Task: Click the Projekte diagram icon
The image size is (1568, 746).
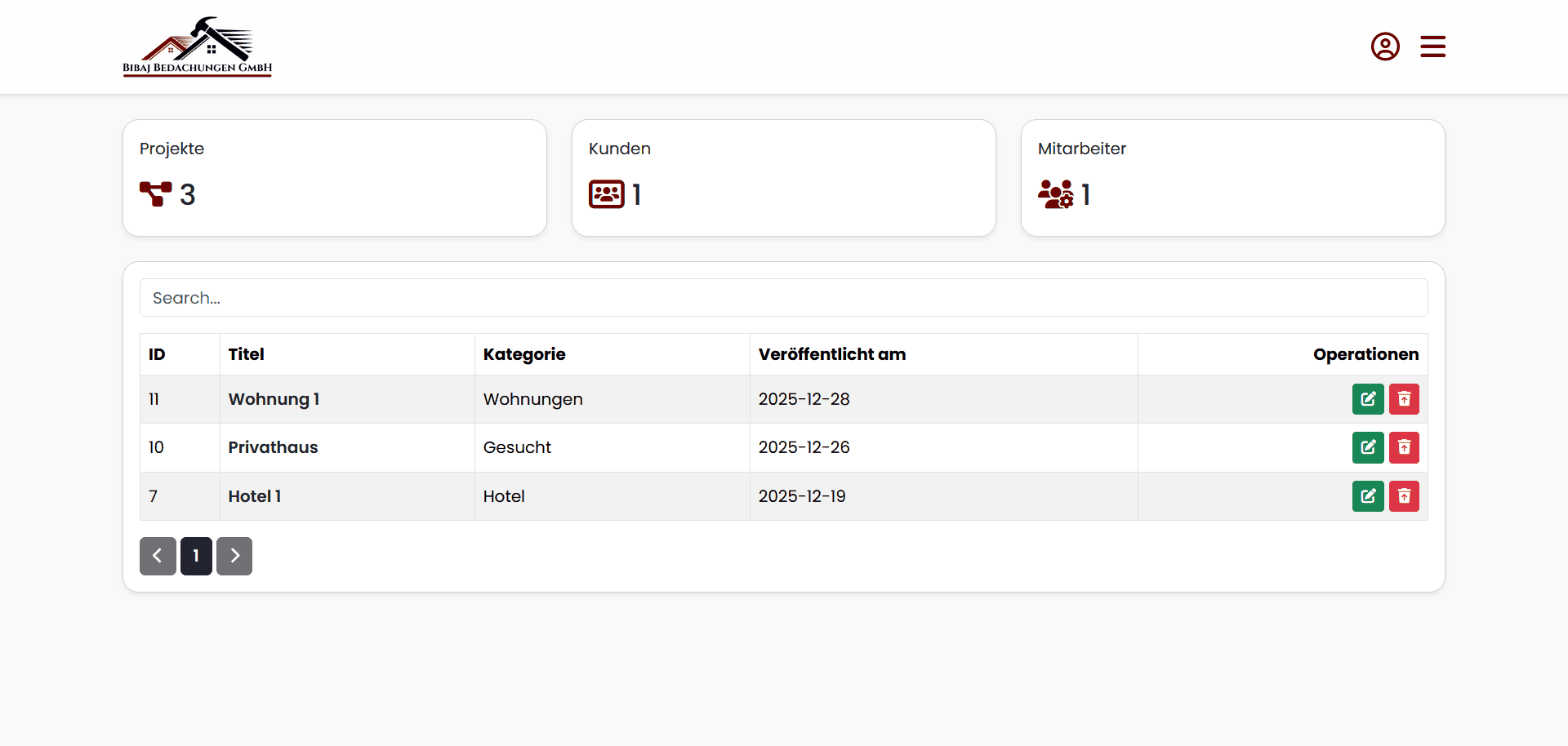Action: 155,194
